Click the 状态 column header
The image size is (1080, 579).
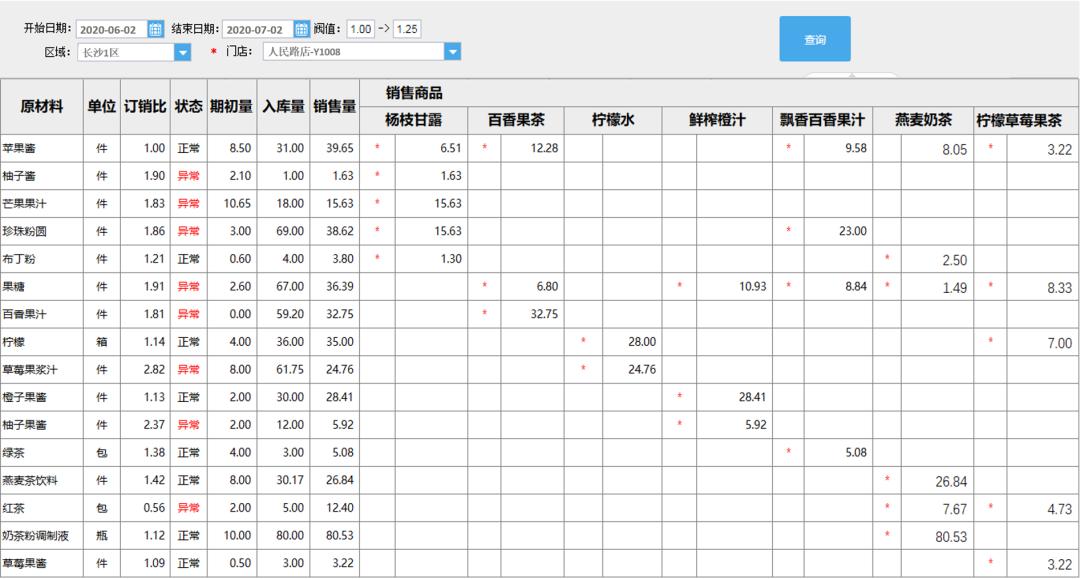click(x=188, y=106)
